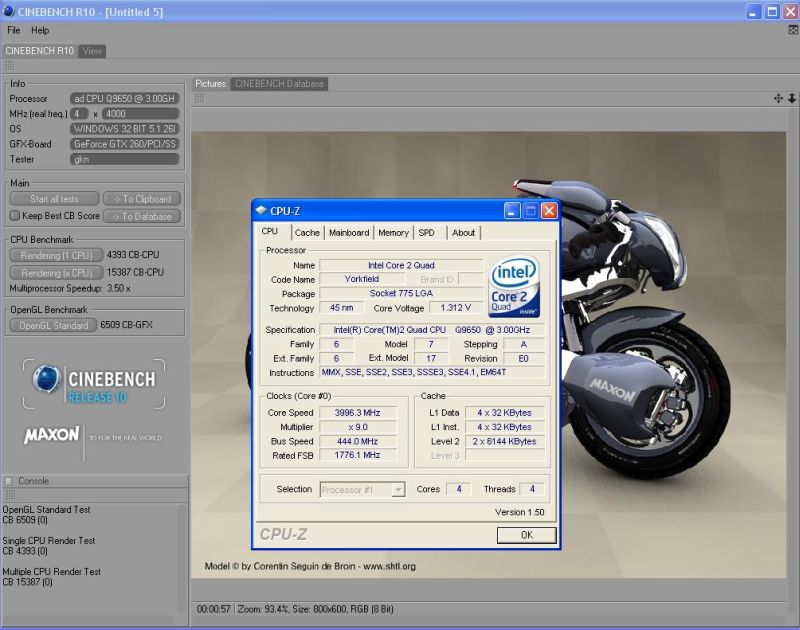Click the Multiplier value x 9.0

click(358, 427)
